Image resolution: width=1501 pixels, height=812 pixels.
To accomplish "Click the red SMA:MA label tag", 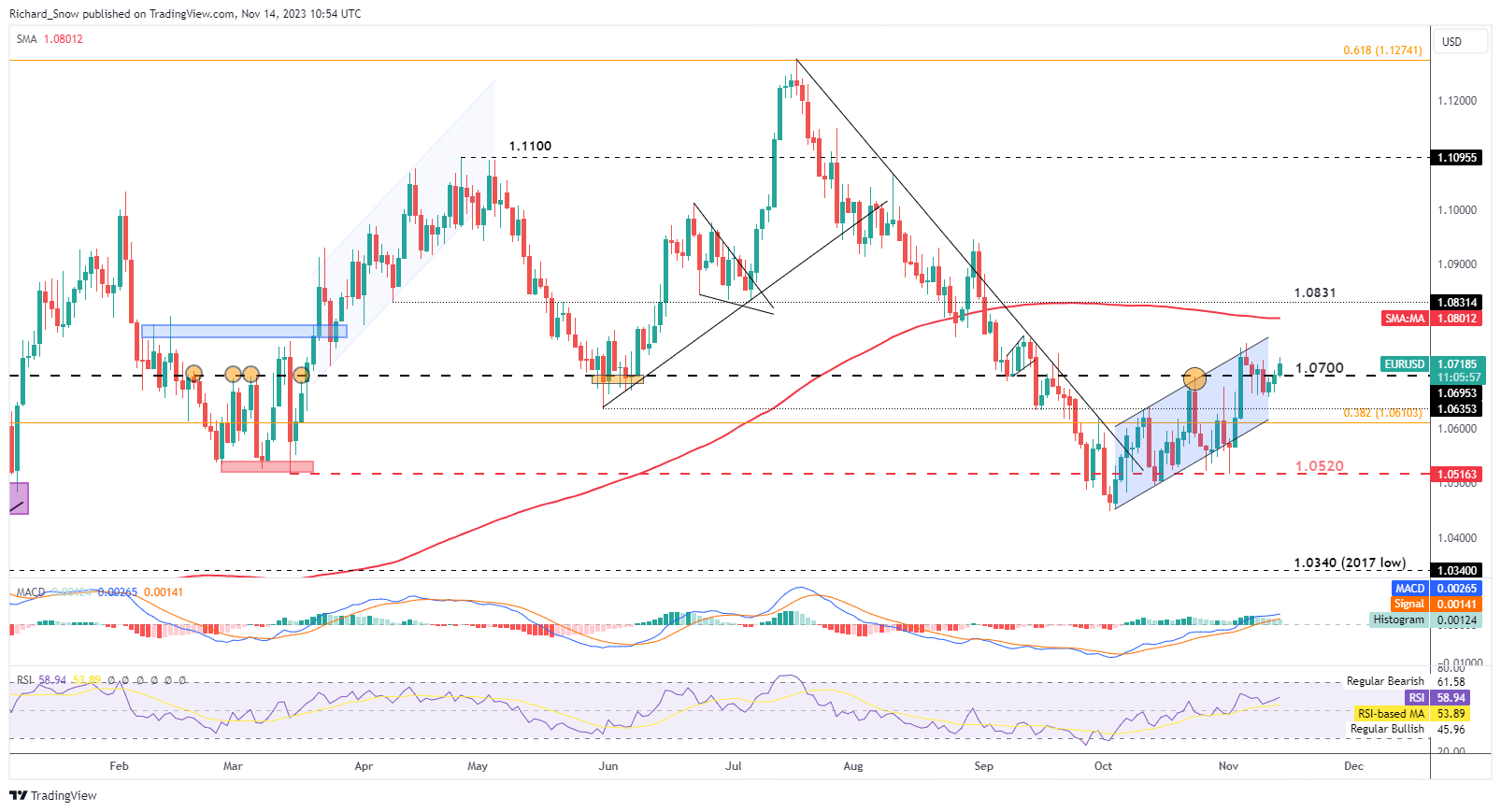I will point(1405,319).
